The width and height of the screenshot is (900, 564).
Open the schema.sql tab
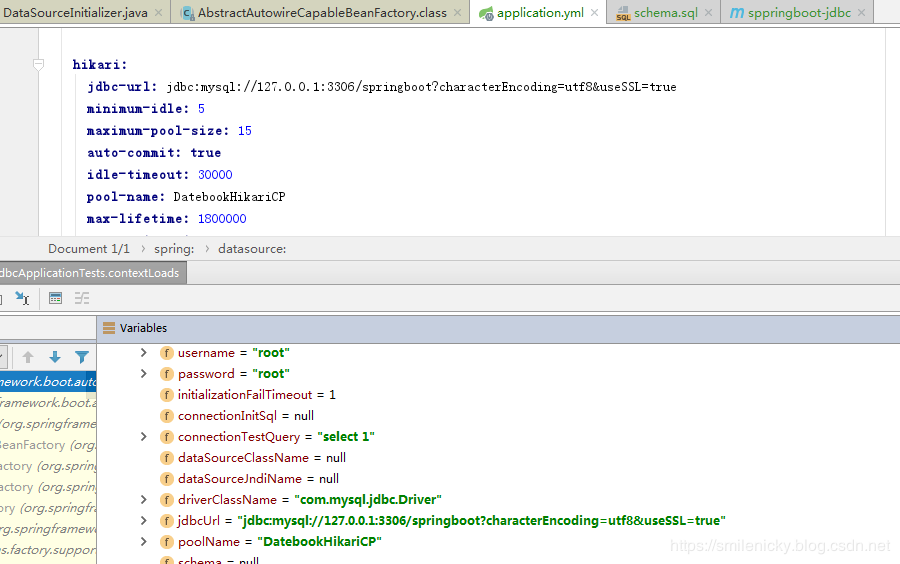[666, 13]
